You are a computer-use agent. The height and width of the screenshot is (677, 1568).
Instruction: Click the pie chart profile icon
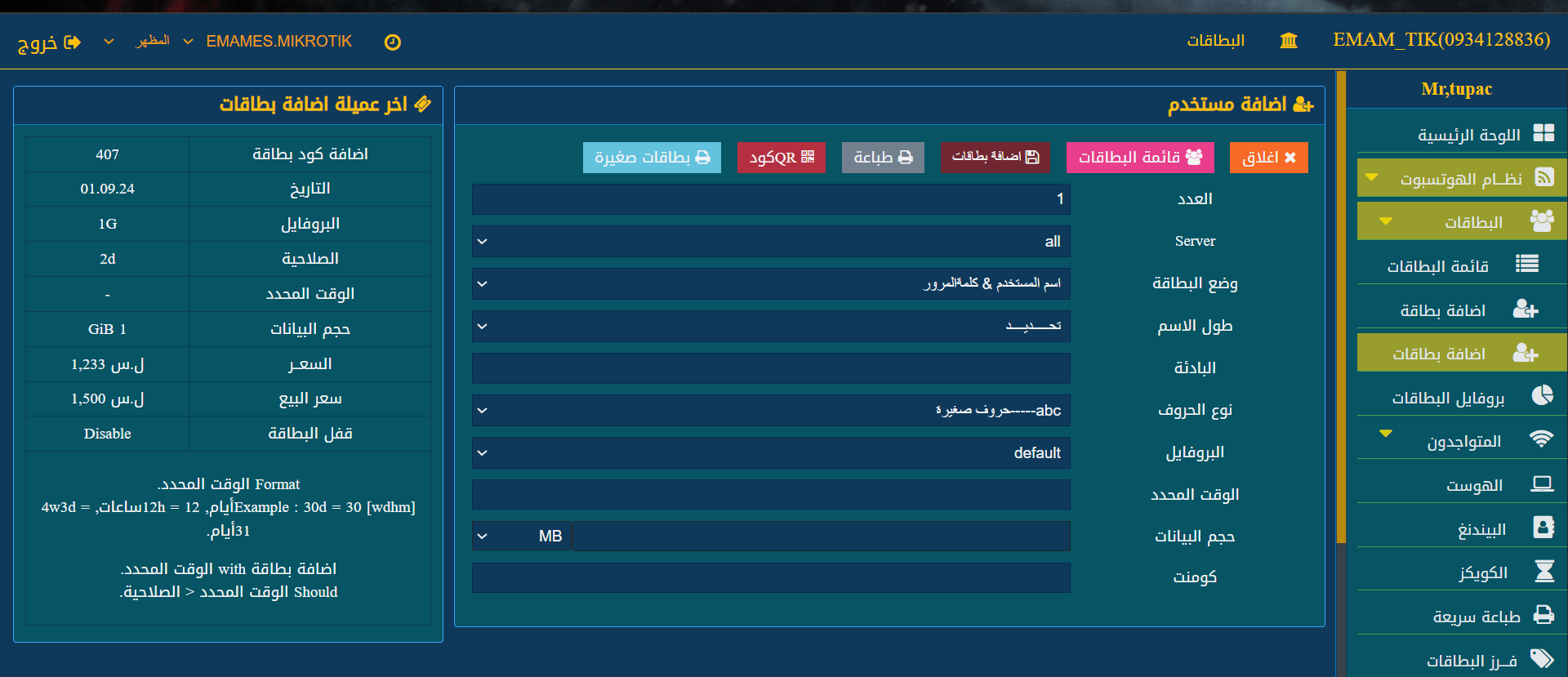[x=1542, y=396]
